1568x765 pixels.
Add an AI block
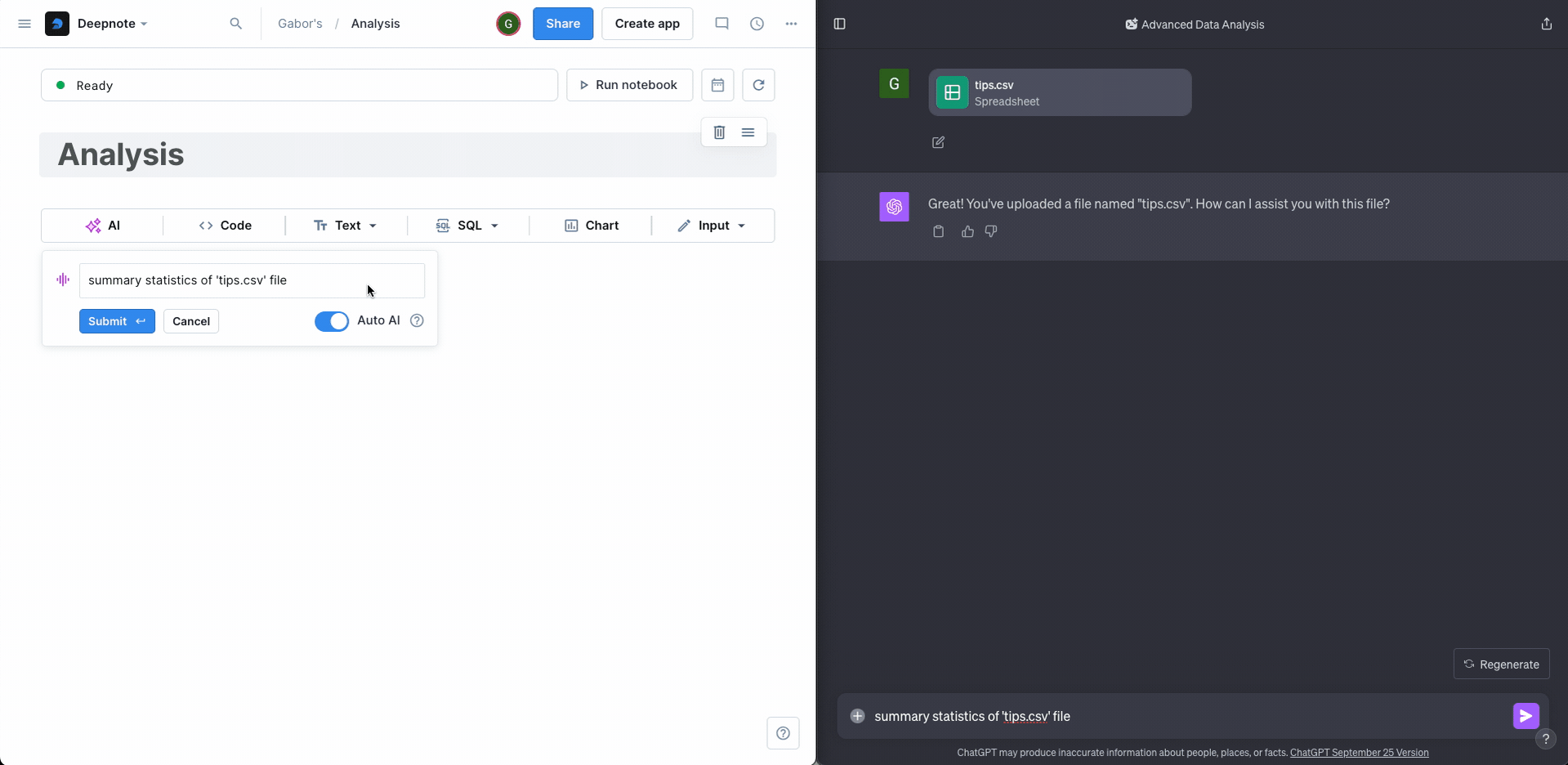(103, 226)
